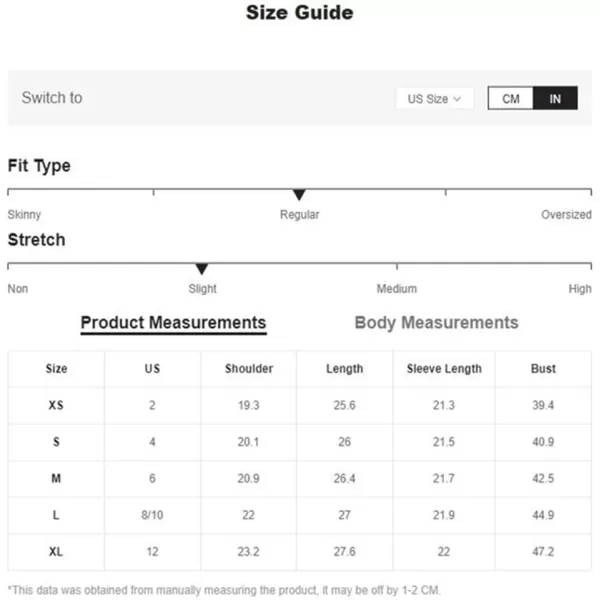This screenshot has height=600, width=600.
Task: Click the High label on Stretch scale
Action: click(580, 289)
